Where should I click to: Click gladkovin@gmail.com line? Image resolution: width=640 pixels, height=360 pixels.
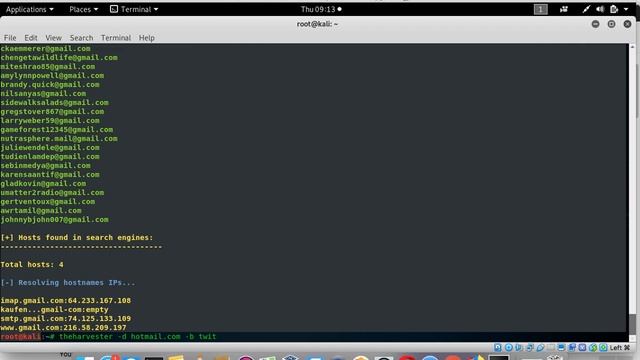click(x=43, y=183)
